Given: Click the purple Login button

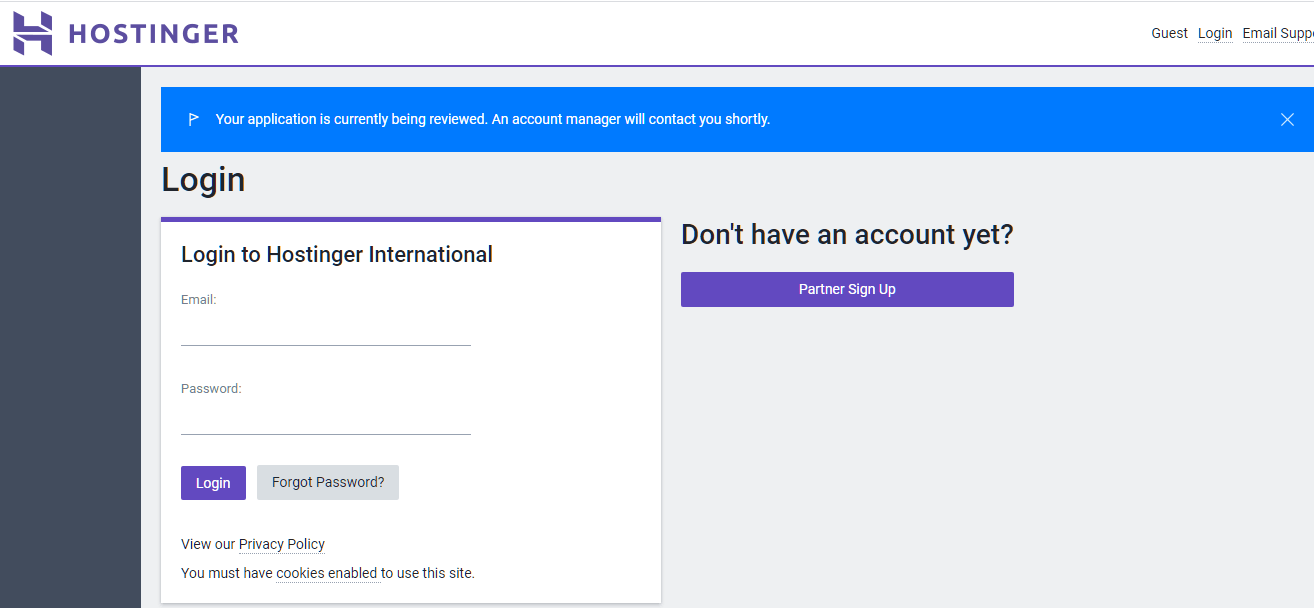Looking at the screenshot, I should click(213, 483).
